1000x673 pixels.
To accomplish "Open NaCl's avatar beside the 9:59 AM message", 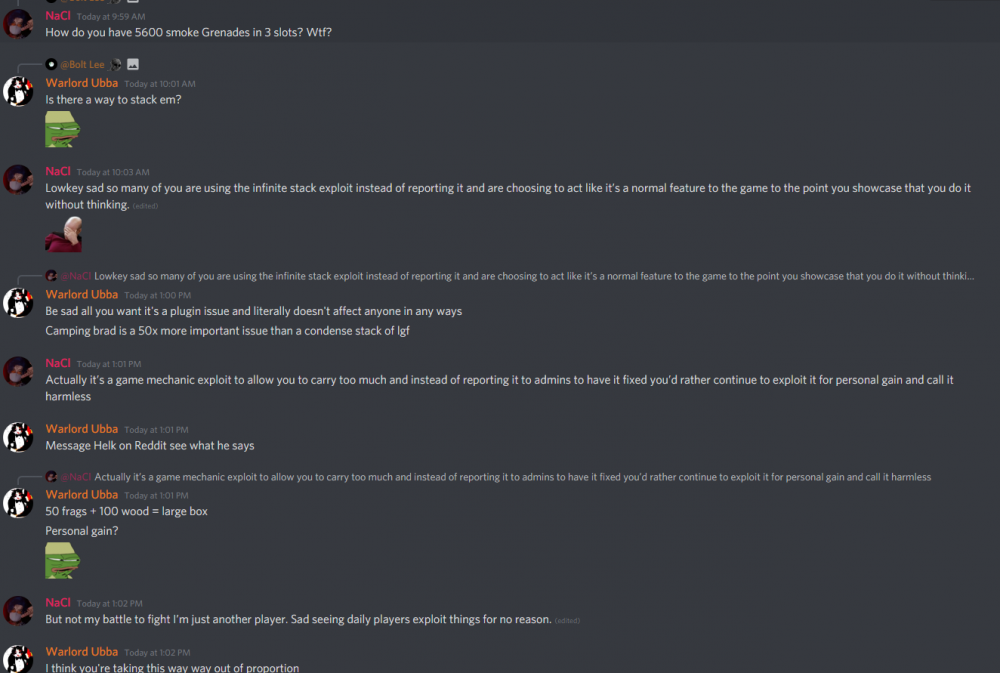I will click(19, 24).
